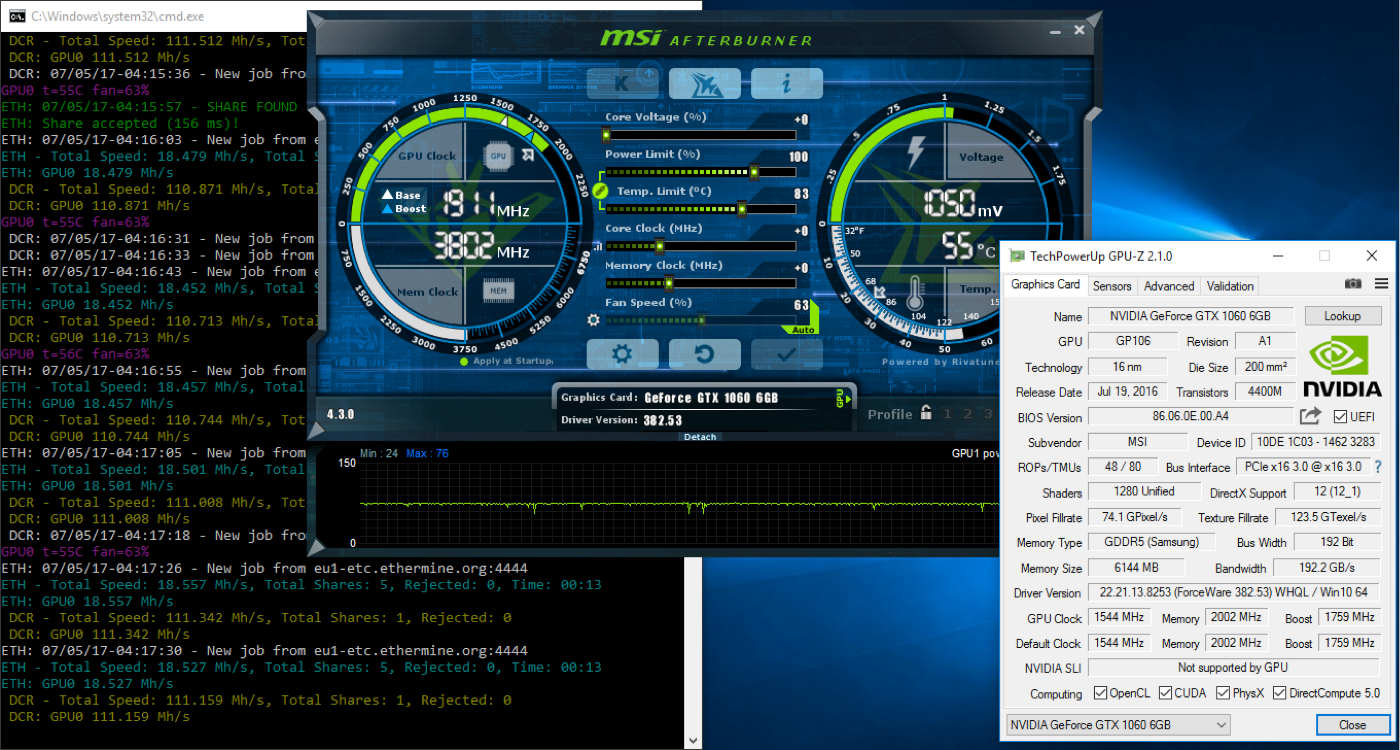Switch to the Sensors tab

point(1112,286)
